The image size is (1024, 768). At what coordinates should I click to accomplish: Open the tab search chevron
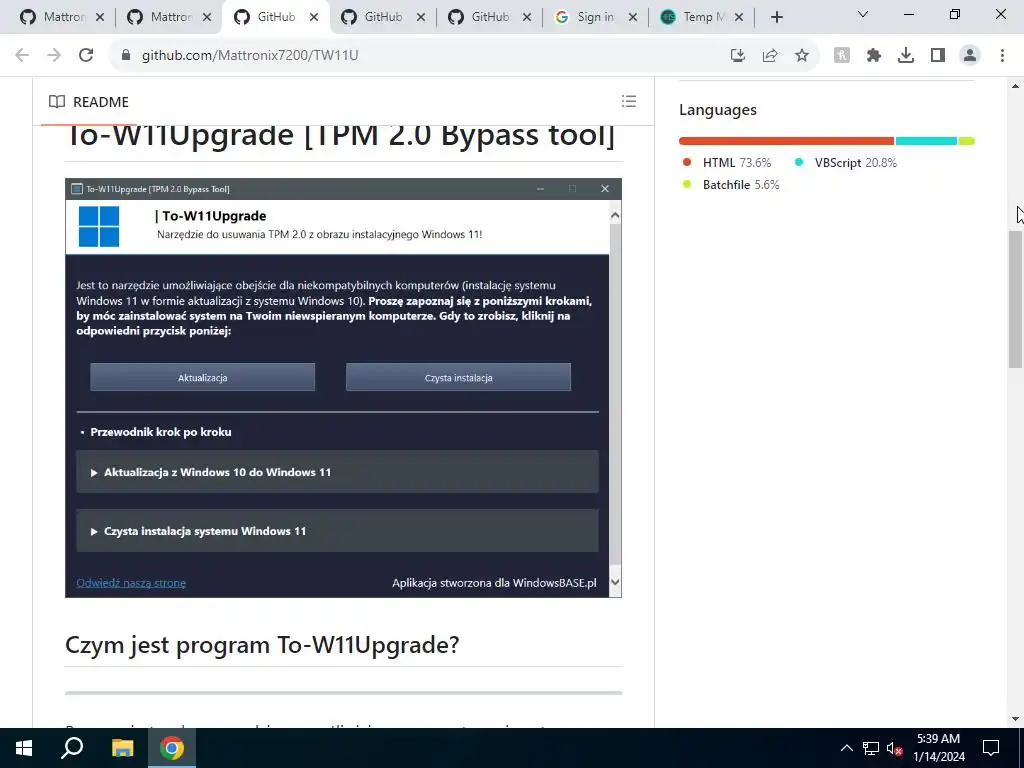click(x=863, y=14)
